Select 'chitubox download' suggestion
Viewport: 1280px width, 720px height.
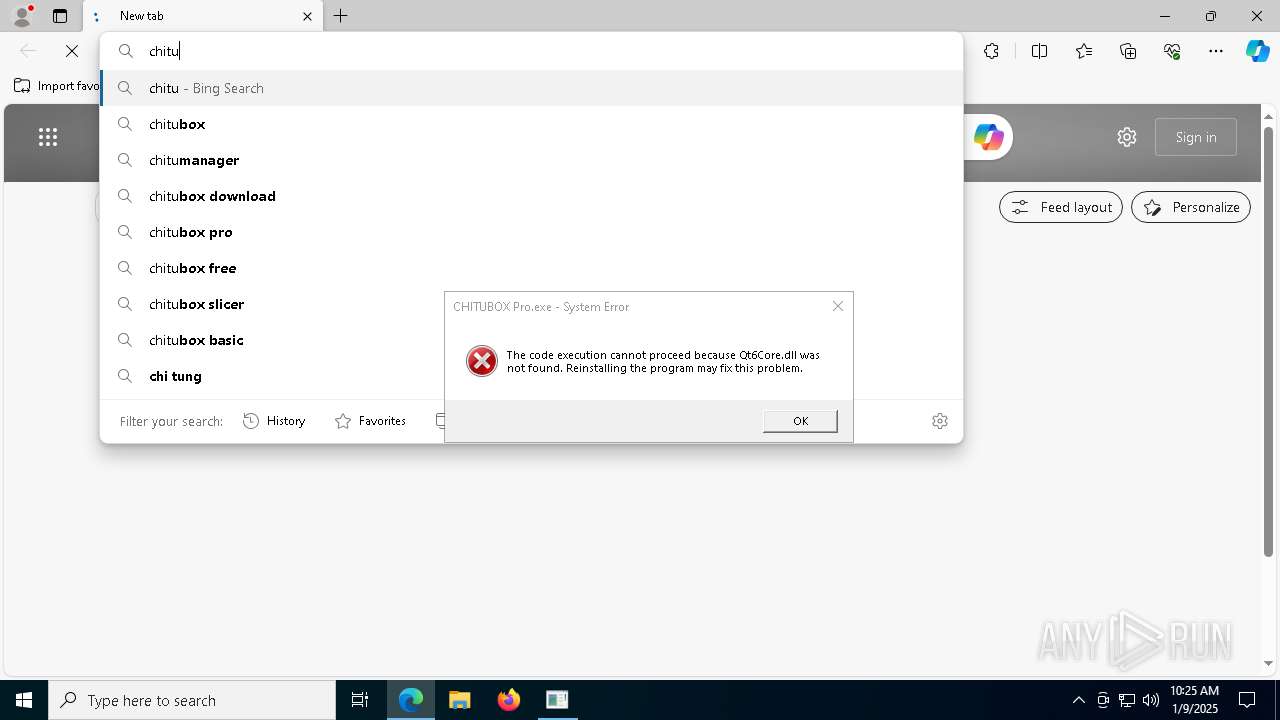pyautogui.click(x=531, y=196)
